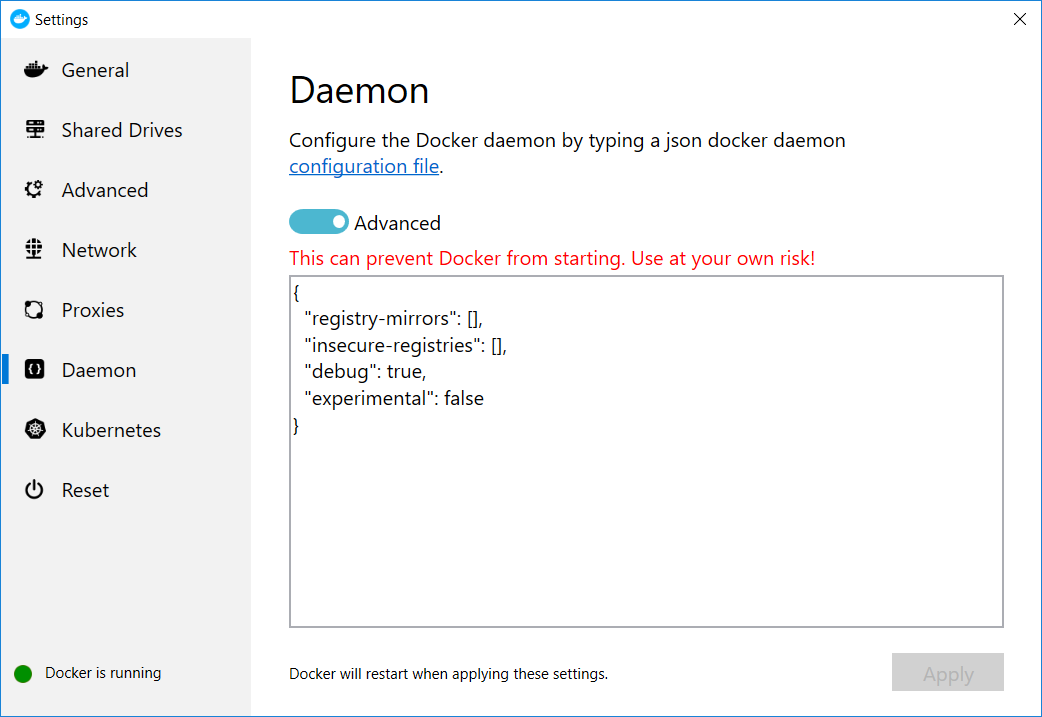This screenshot has width=1042, height=717.
Task: Open Advanced settings via its gear icon
Action: coord(34,189)
